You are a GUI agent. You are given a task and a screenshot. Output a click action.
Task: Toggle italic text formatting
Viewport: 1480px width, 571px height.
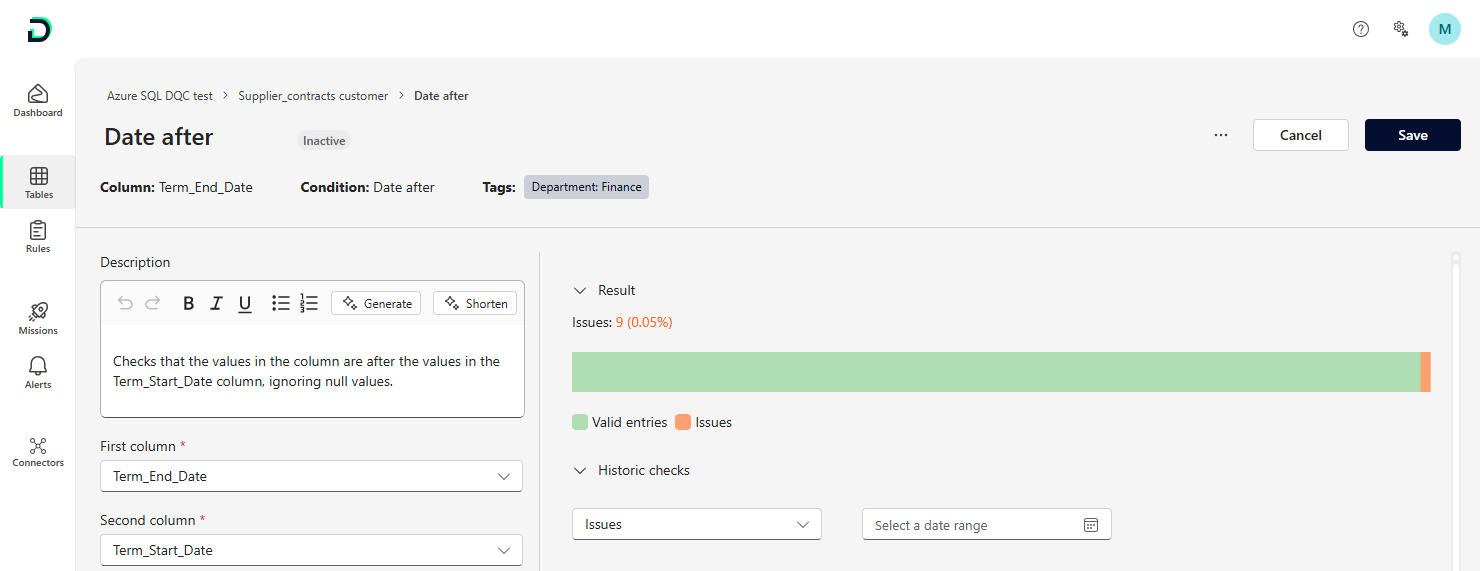tap(216, 303)
